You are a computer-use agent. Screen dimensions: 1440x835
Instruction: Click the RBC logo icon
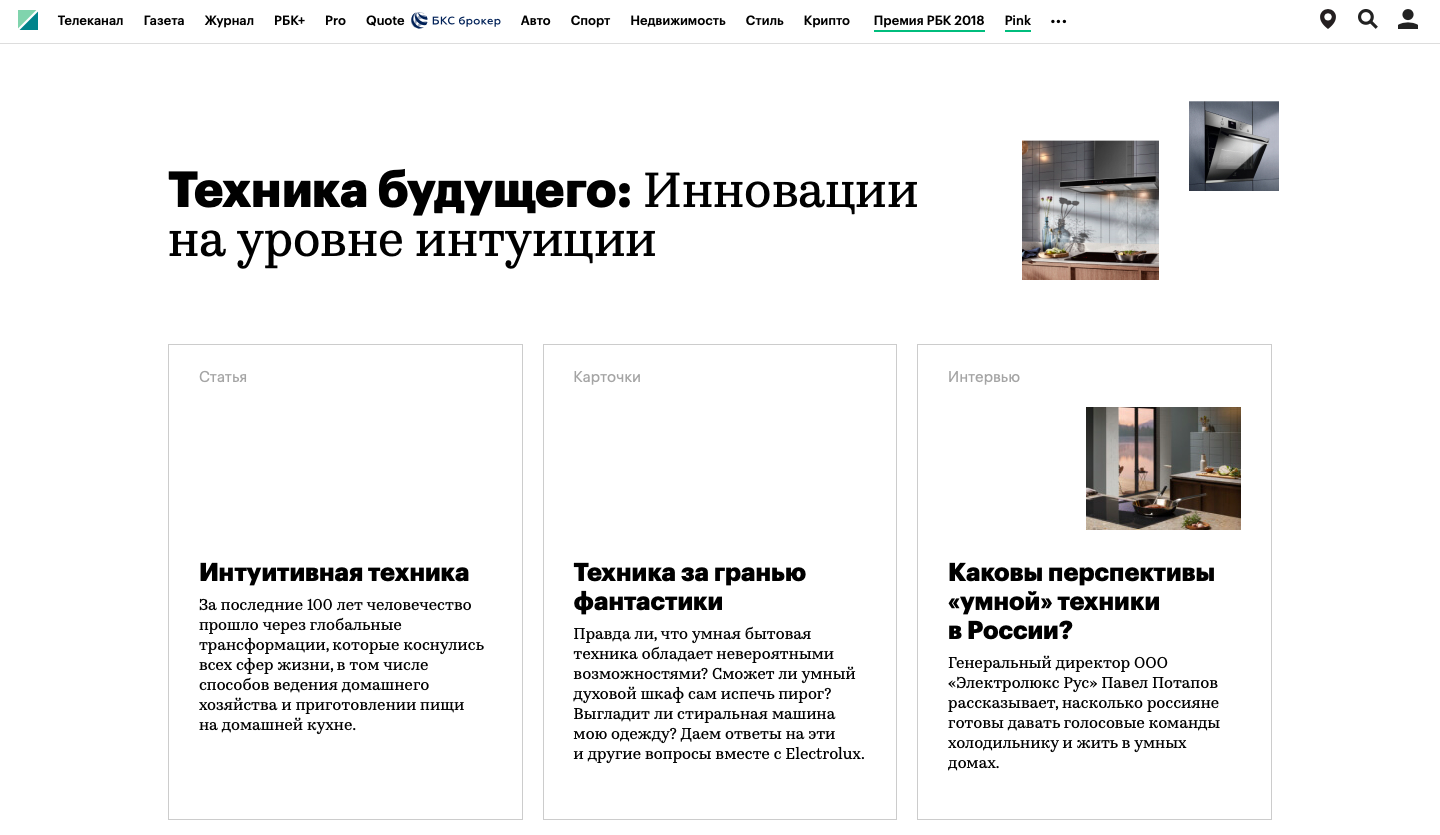tap(28, 20)
